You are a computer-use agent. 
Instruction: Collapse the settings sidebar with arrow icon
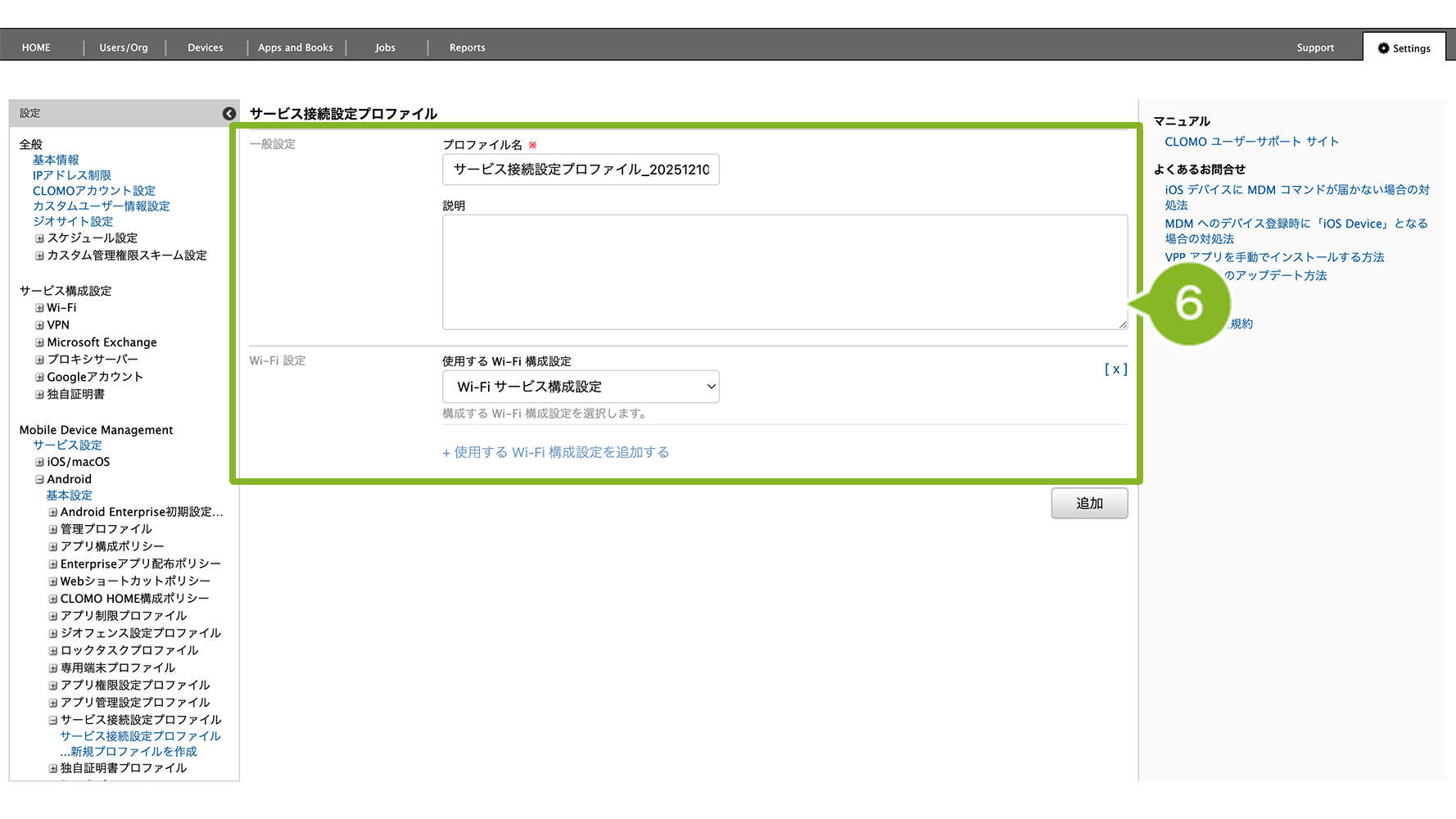[x=229, y=114]
